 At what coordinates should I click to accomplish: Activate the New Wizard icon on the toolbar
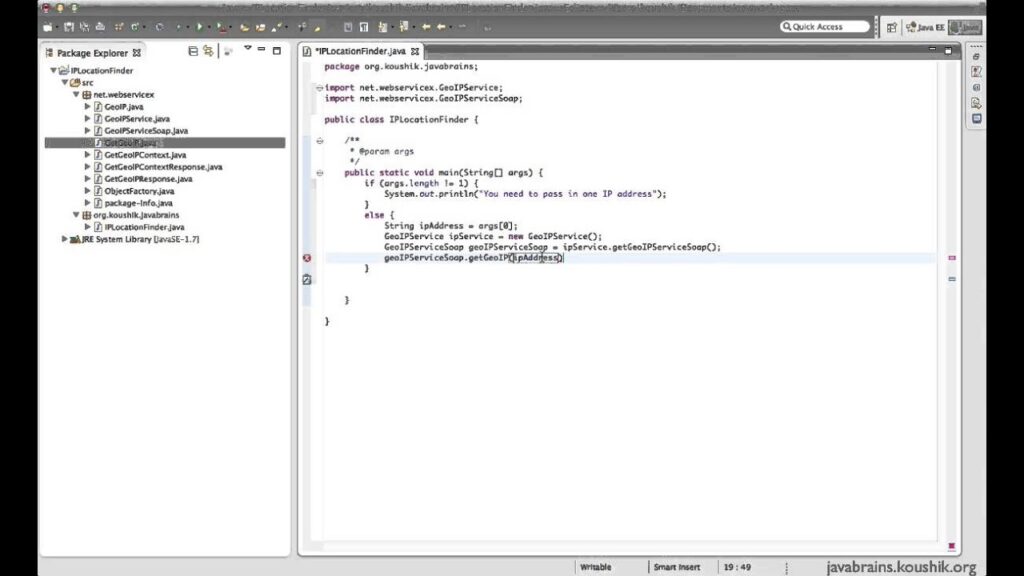pos(47,27)
